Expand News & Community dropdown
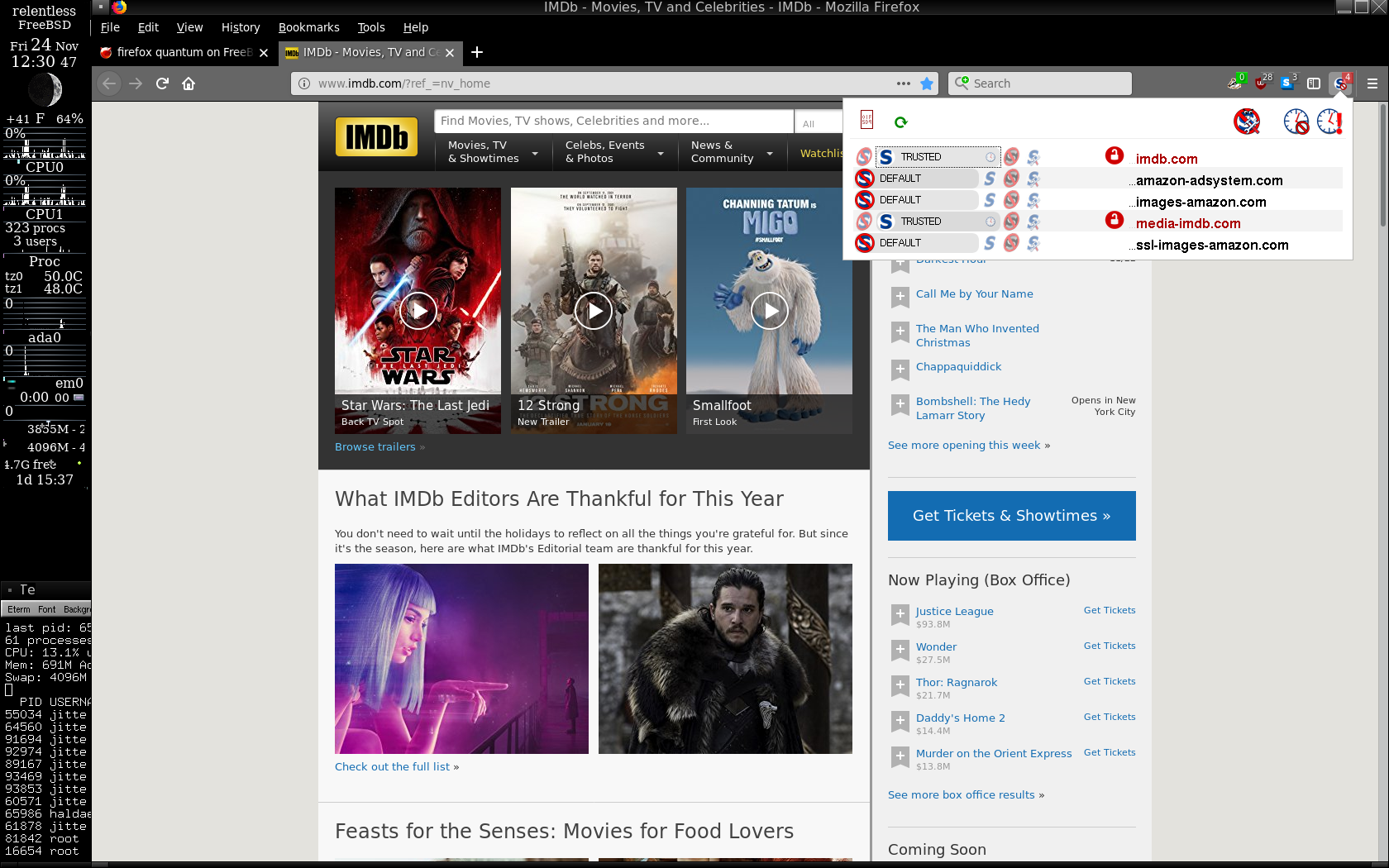The height and width of the screenshot is (868, 1389). (732, 152)
